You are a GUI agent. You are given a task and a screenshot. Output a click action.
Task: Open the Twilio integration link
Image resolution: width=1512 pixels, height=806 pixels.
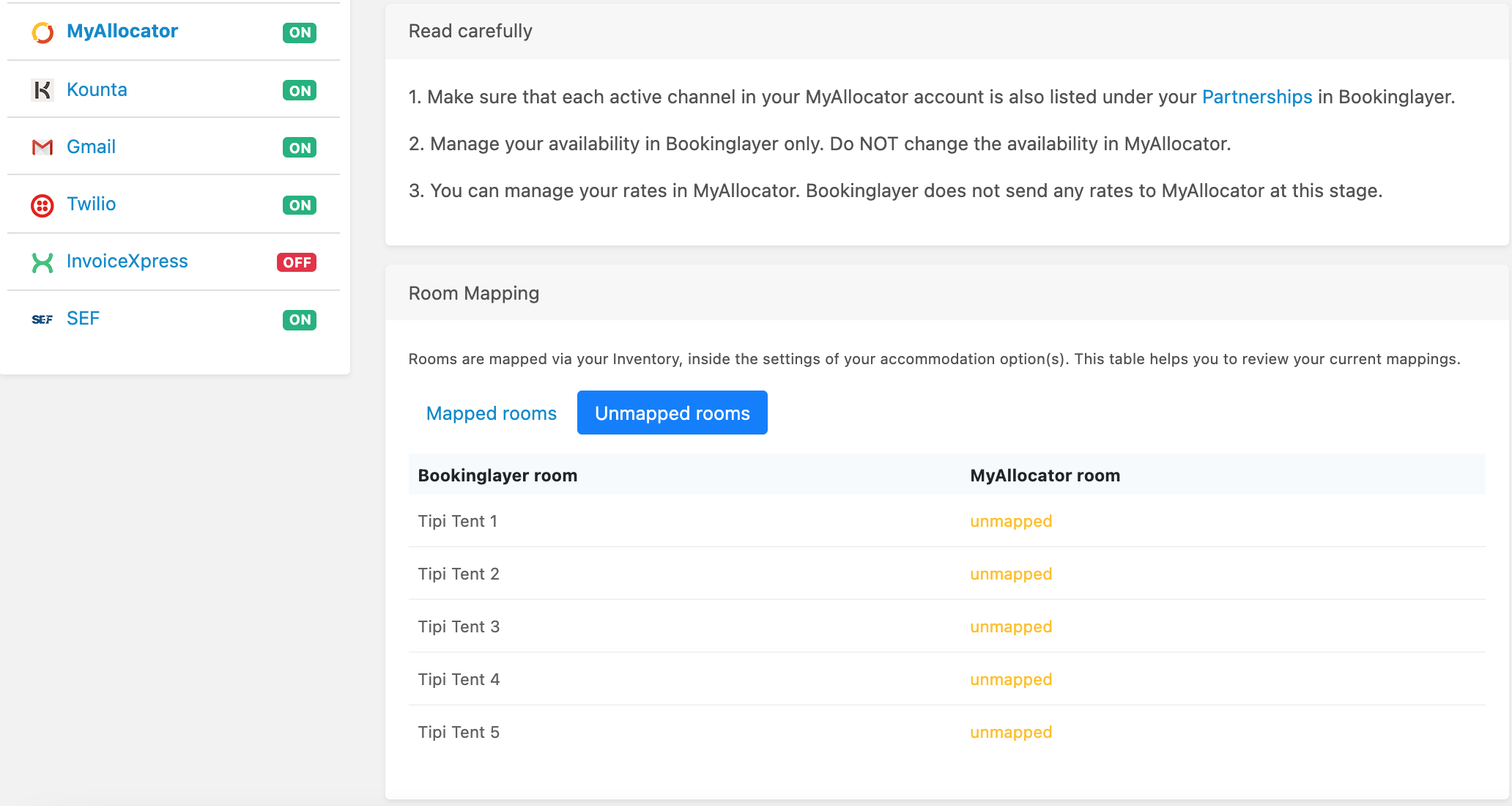point(91,204)
